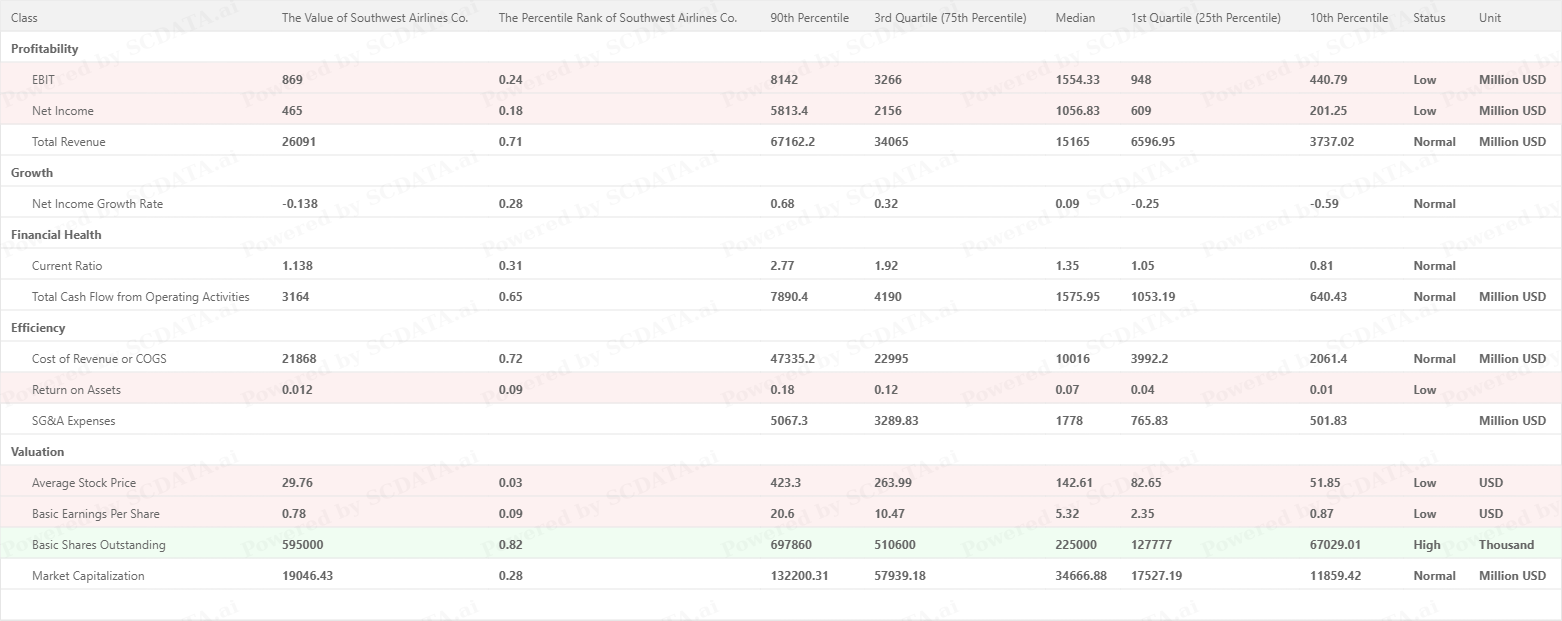Select the Cost of Revenue or COGS label
Screen dimensions: 1562x621
(99, 359)
